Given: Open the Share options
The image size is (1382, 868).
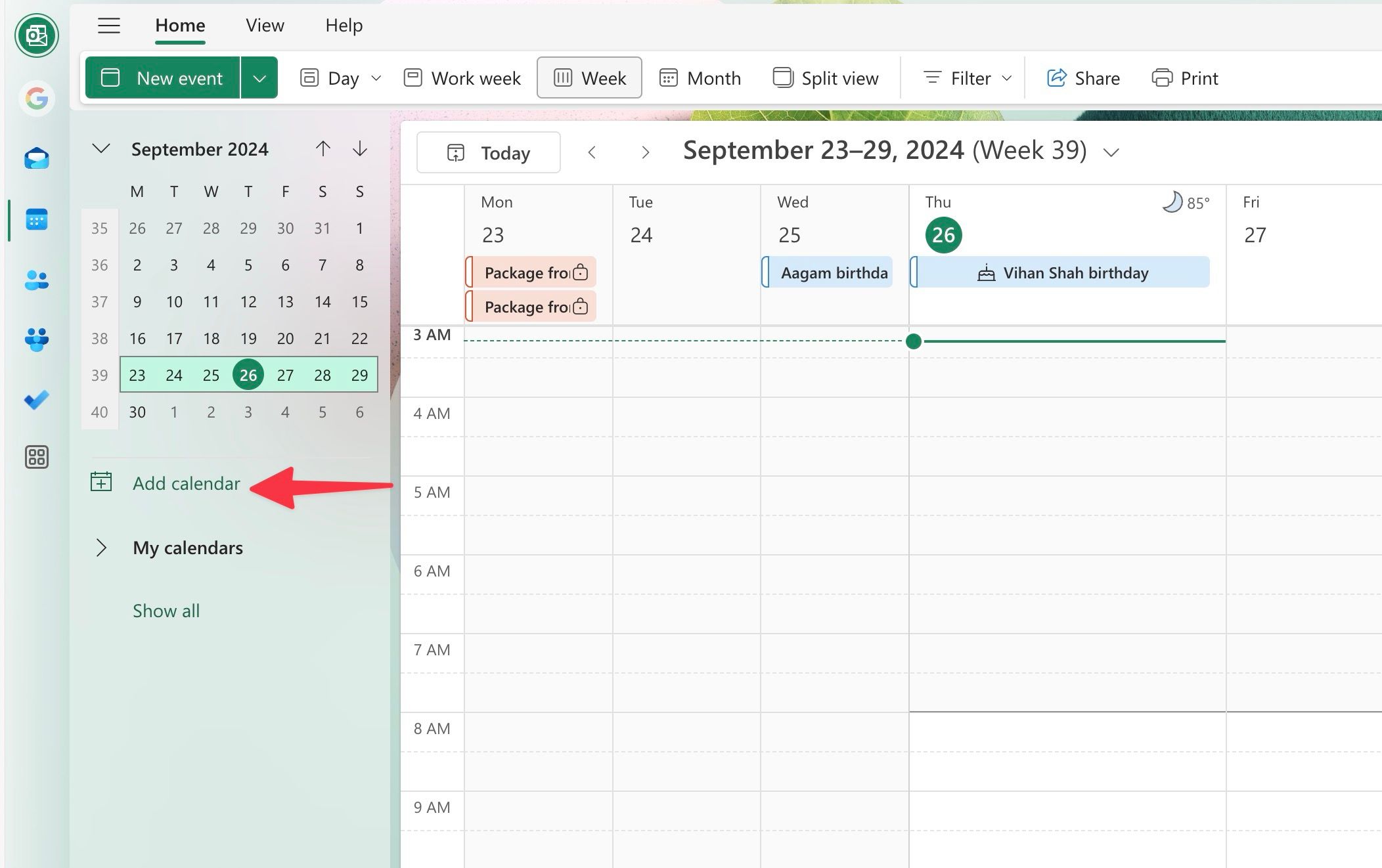Looking at the screenshot, I should (x=1082, y=77).
